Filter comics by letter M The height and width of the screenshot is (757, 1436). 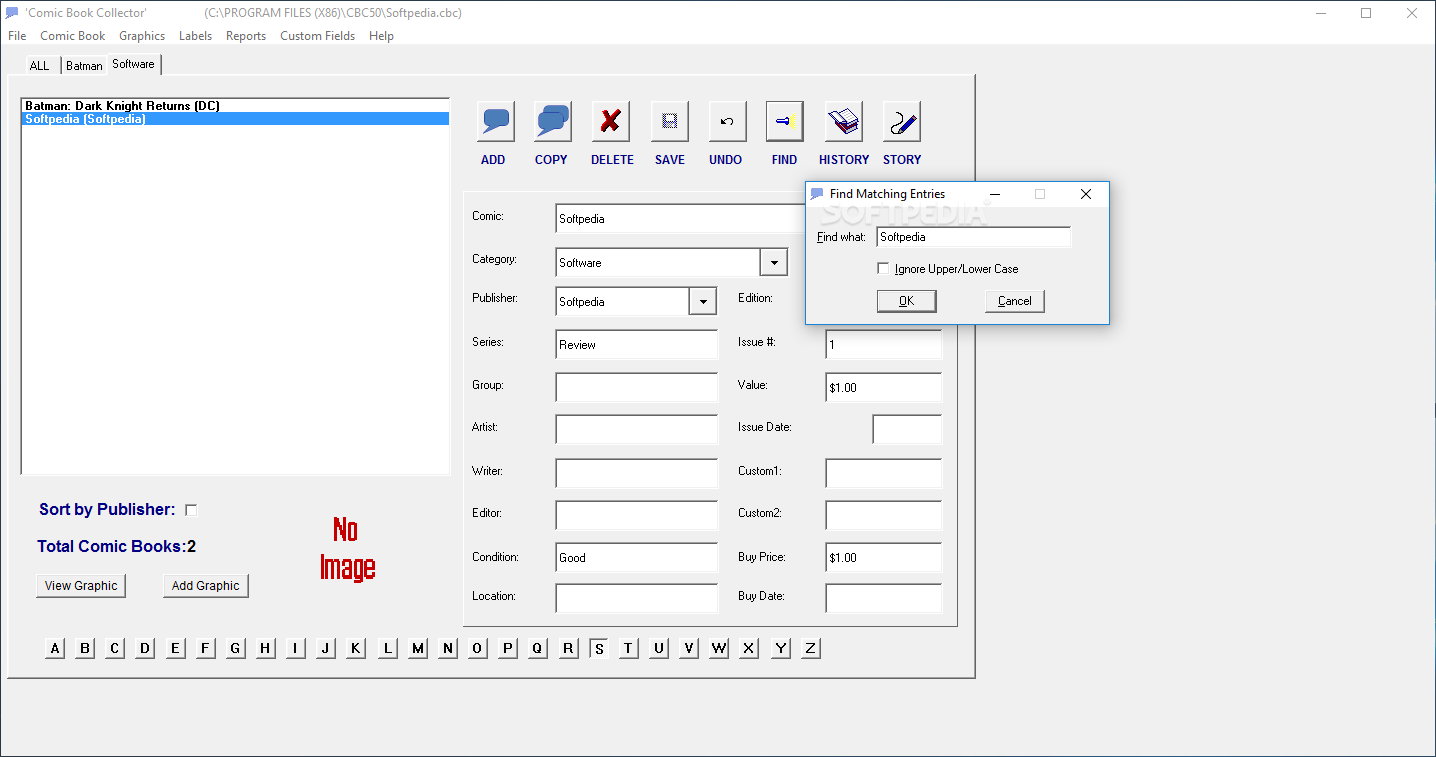coord(418,648)
